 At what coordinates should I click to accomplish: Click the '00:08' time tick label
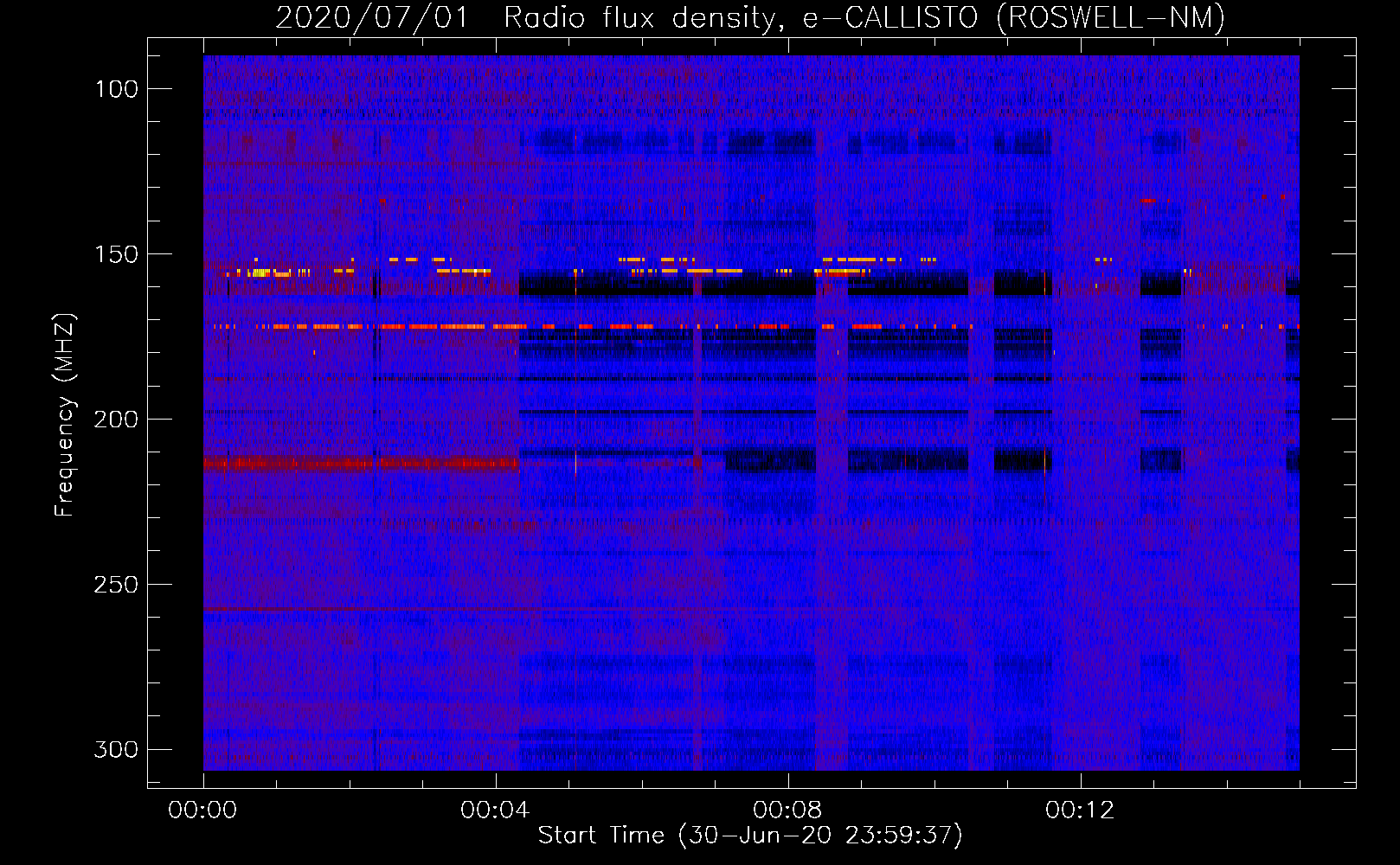(787, 811)
